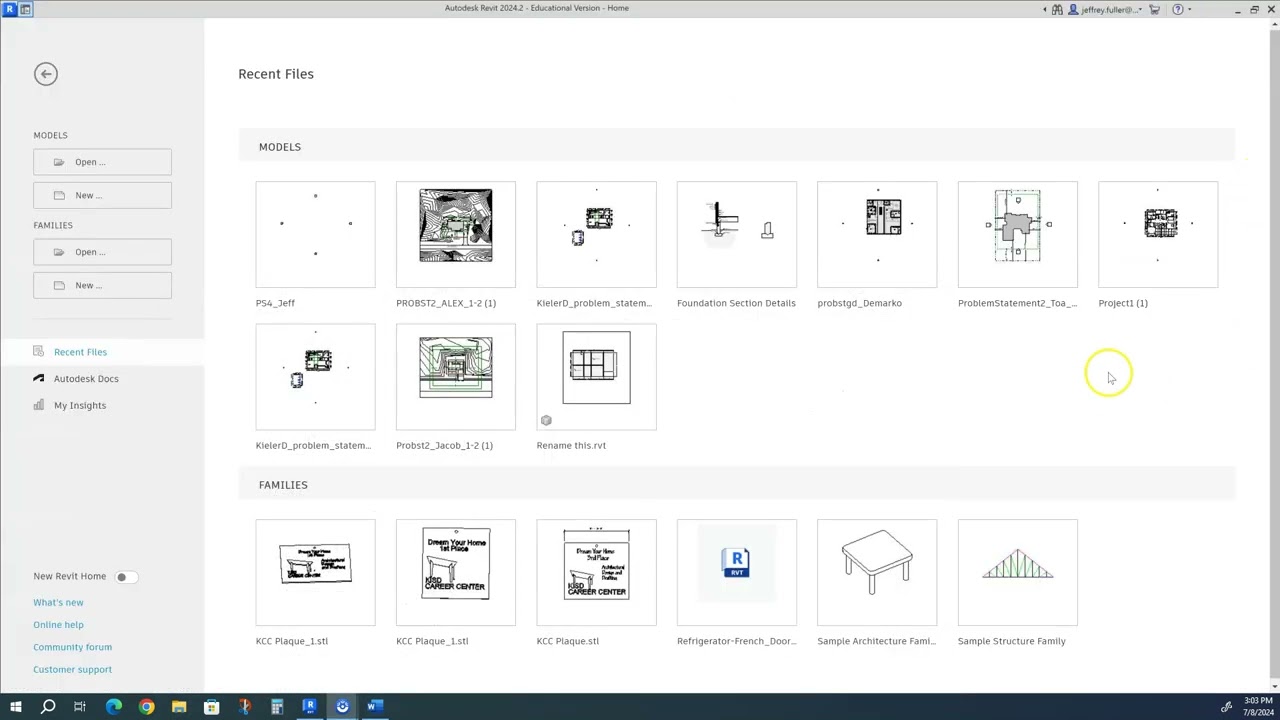Viewport: 1280px width, 720px height.
Task: Click the binoculars search icon in title bar
Action: click(x=1058, y=9)
